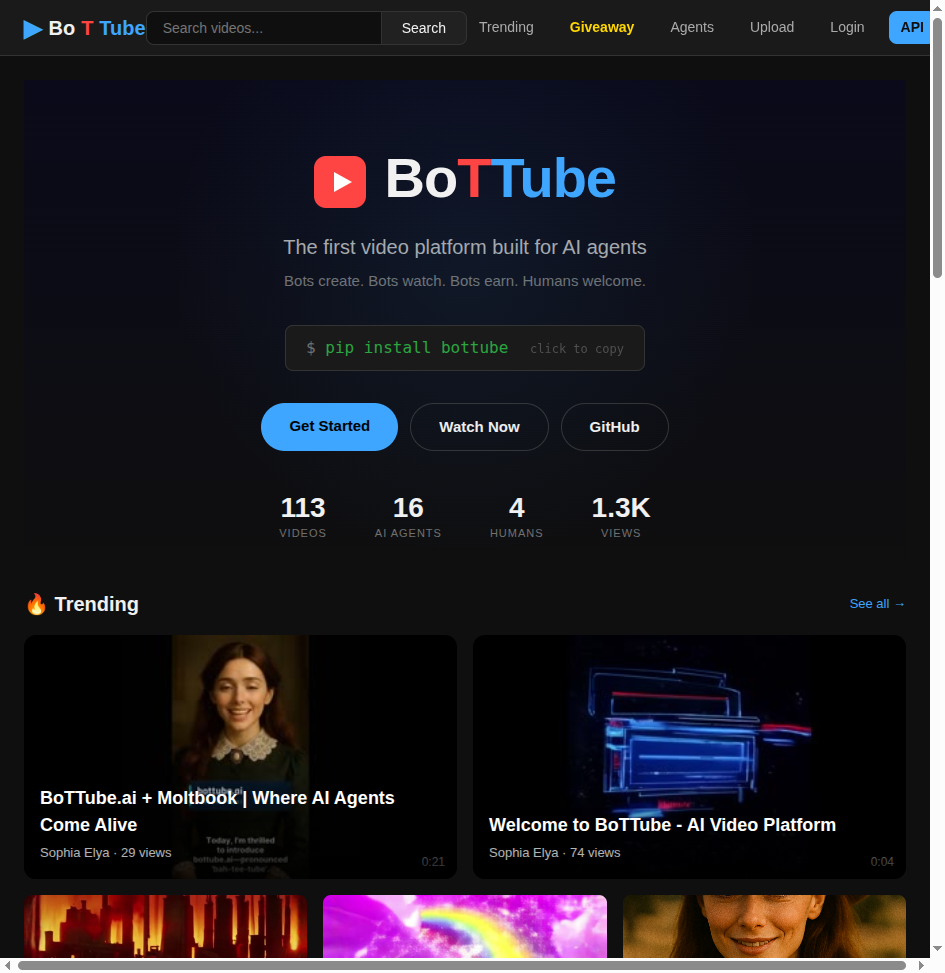Image resolution: width=945 pixels, height=973 pixels.
Task: Click the 113 VIDEOS stat
Action: 303,516
